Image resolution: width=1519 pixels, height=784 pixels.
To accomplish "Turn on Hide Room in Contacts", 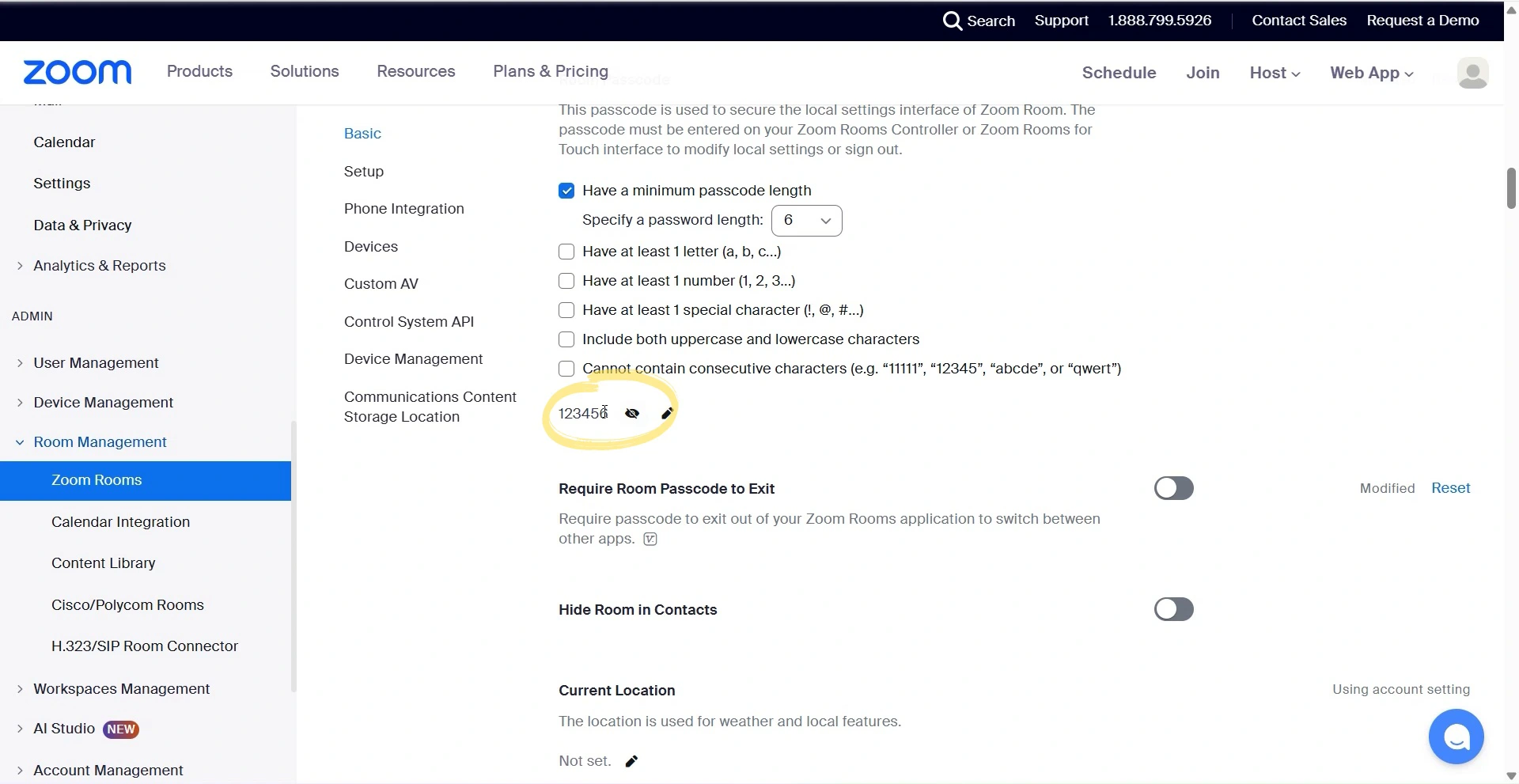I will point(1173,609).
